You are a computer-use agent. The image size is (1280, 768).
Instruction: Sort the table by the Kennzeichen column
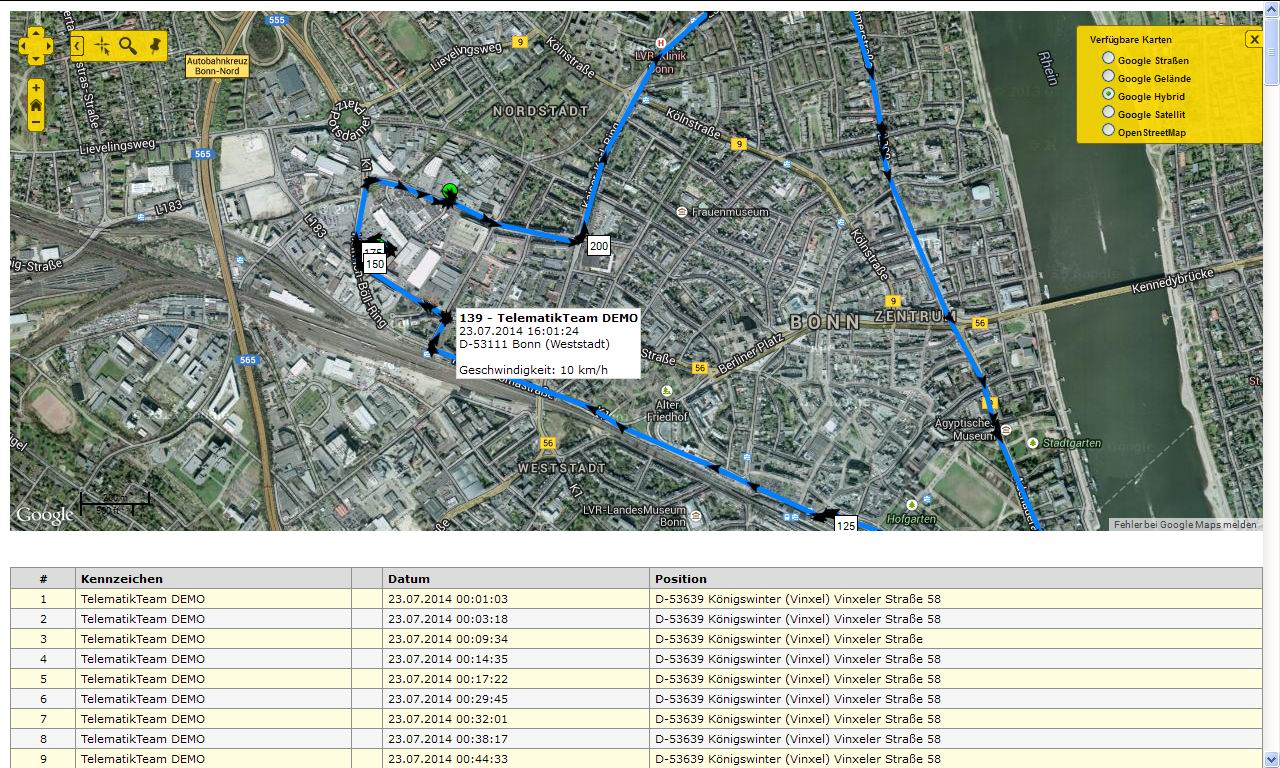213,578
